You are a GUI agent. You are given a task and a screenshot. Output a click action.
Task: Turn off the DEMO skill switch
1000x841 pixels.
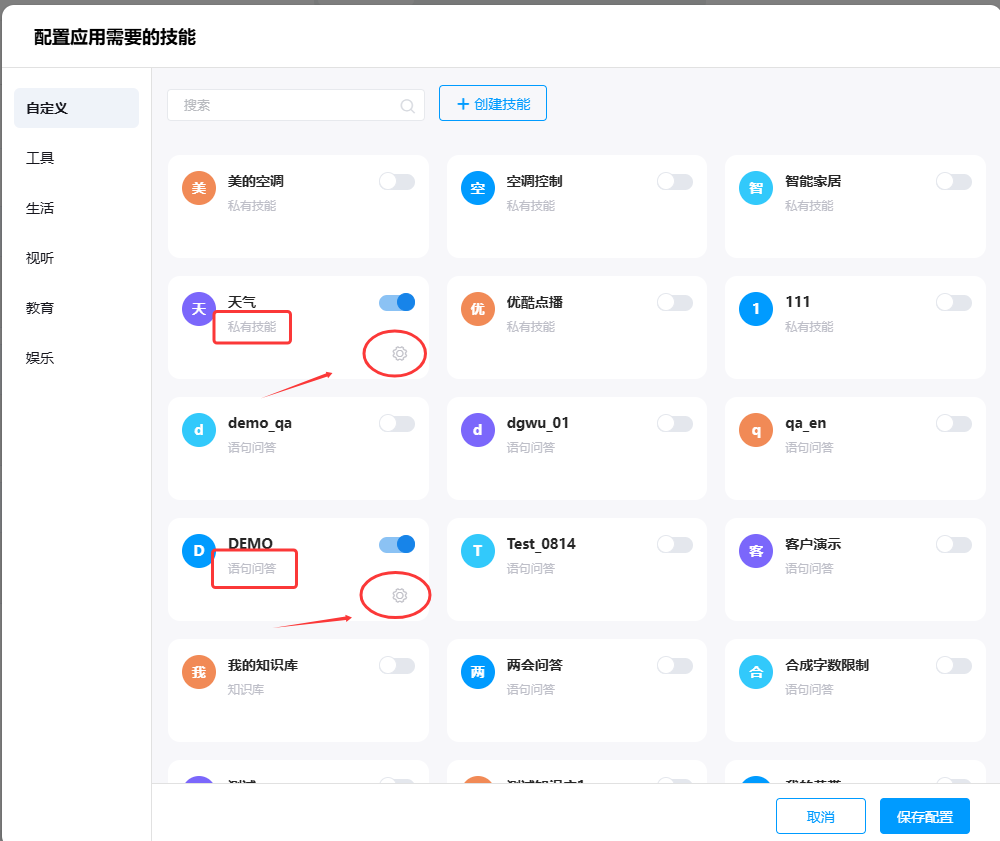coord(397,544)
